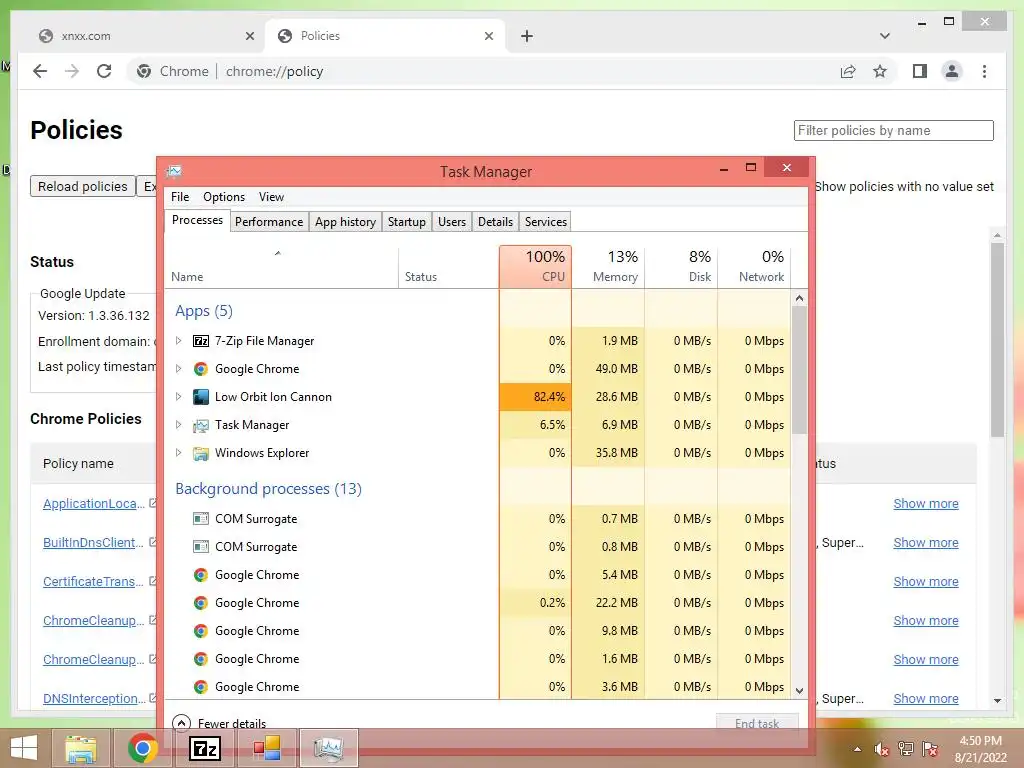Open Chrome tab search chevron
Screen dimensions: 1024x768
click(x=884, y=36)
